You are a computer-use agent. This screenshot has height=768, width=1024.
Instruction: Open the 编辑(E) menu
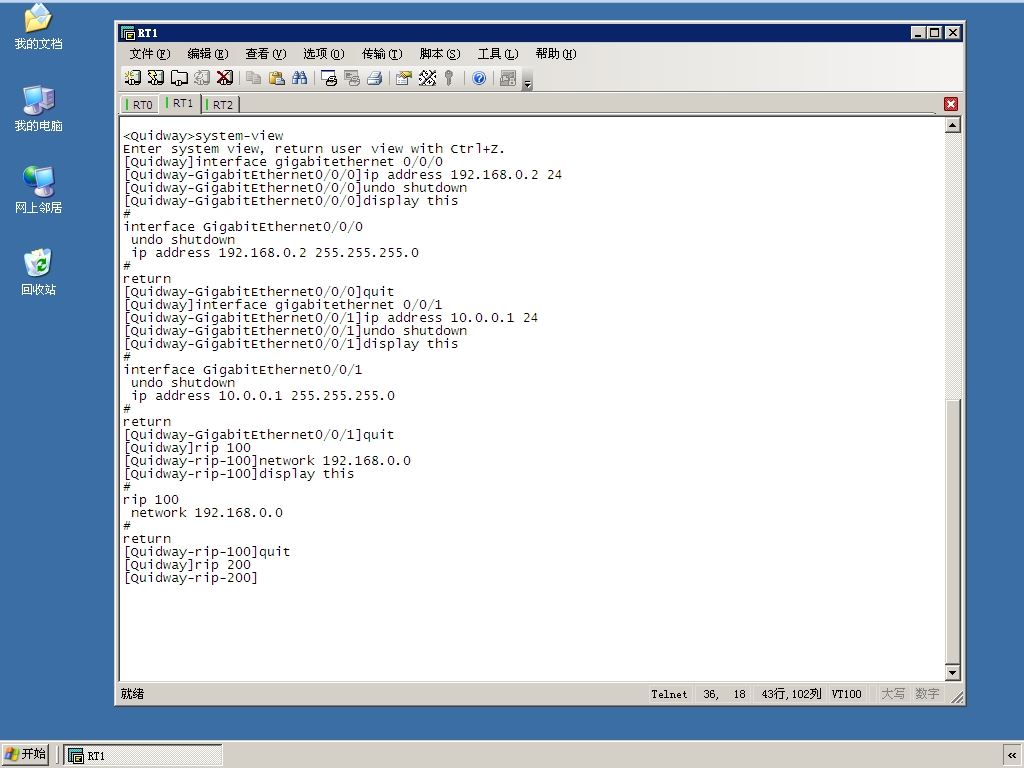point(208,54)
